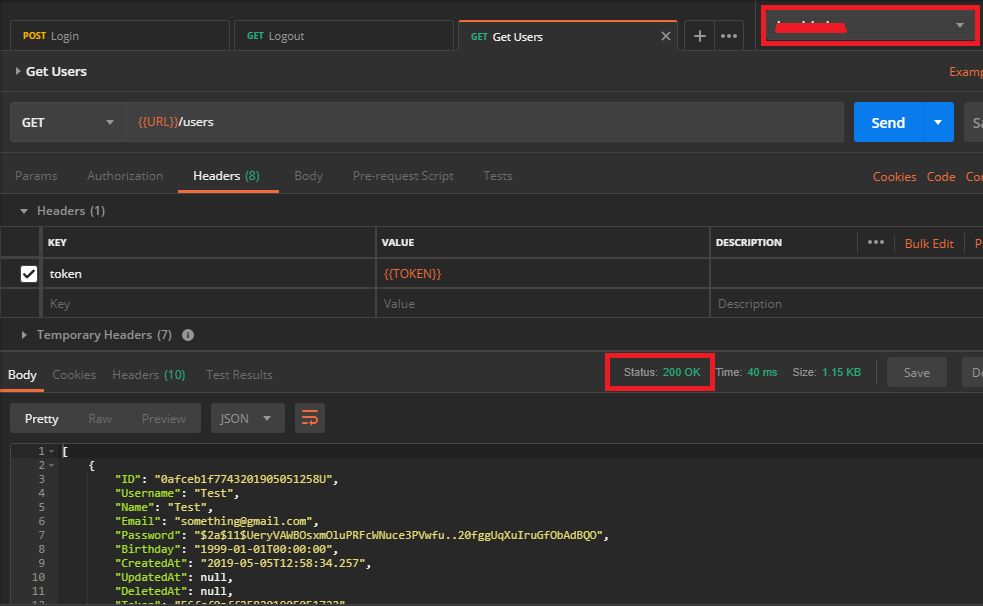Open the Code snippet link
This screenshot has height=606, width=983.
[x=941, y=177]
